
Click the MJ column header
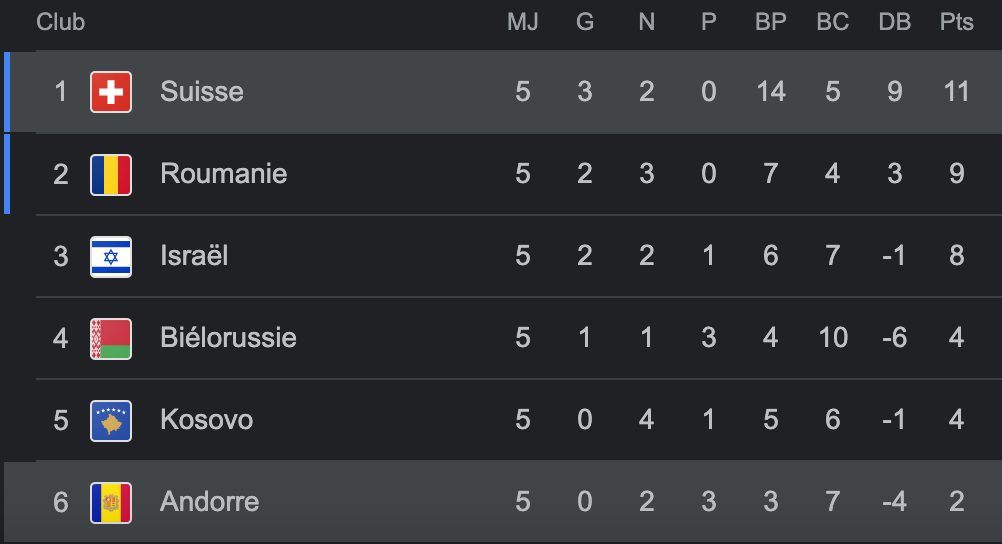[x=522, y=22]
